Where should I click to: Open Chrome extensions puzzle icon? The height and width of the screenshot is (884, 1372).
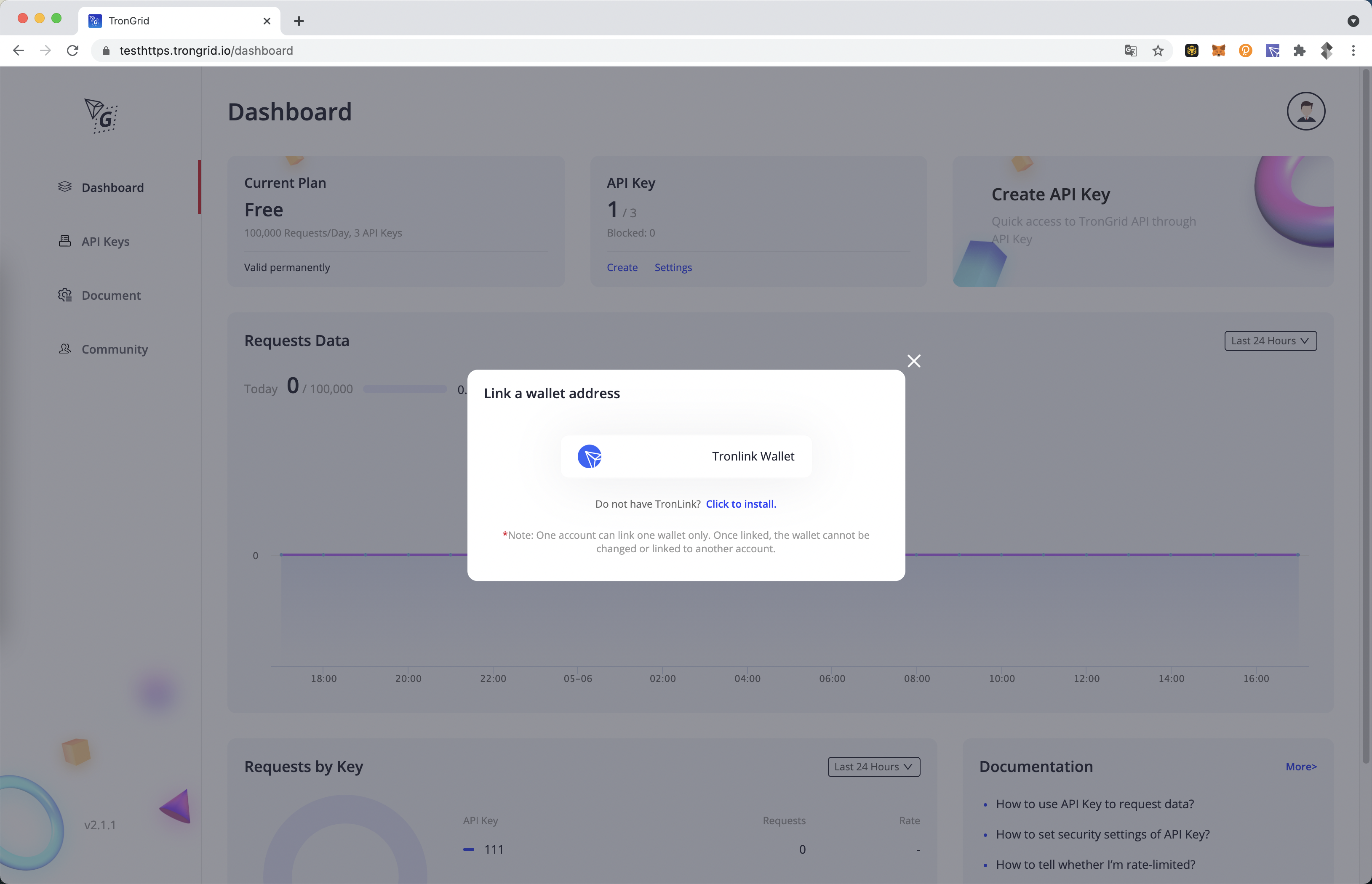point(1299,51)
